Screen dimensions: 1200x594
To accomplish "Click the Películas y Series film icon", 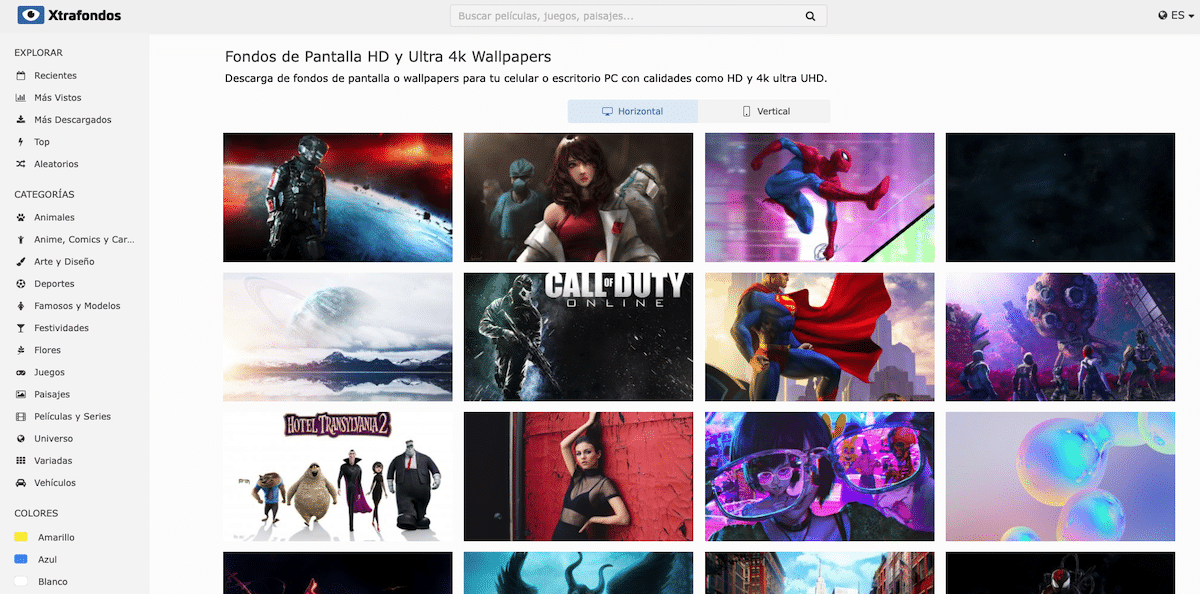I will [x=21, y=416].
